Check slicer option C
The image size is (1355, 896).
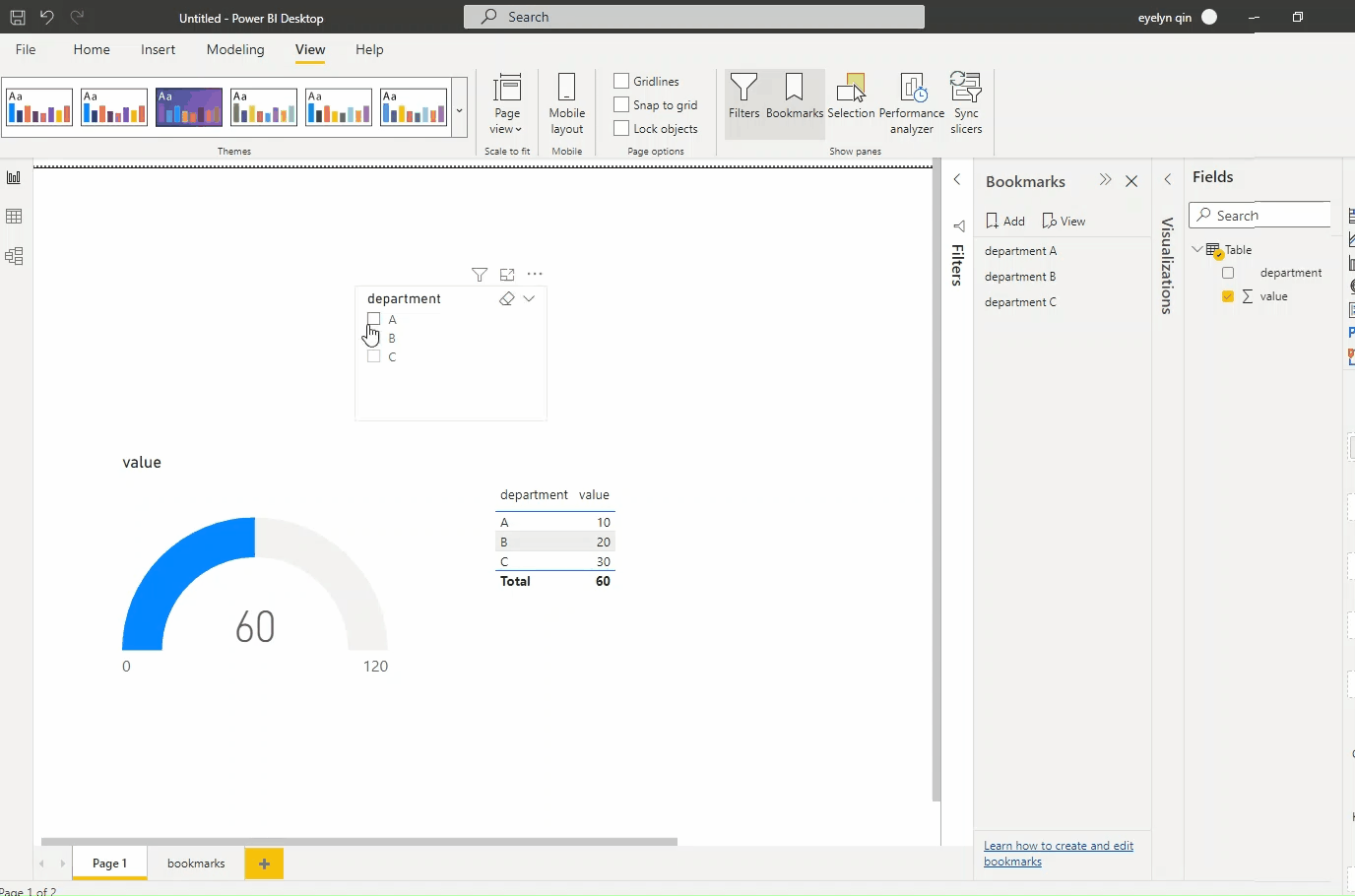(373, 356)
